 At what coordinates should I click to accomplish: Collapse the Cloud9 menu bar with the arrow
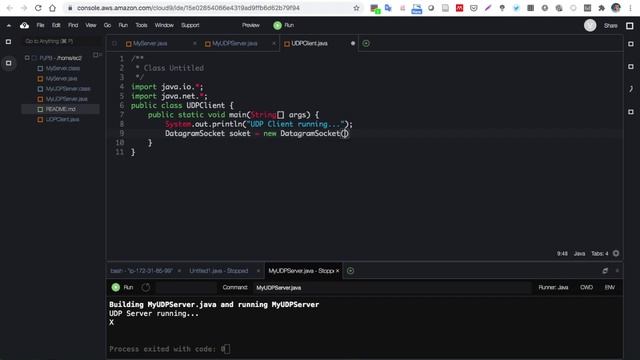tap(9, 25)
